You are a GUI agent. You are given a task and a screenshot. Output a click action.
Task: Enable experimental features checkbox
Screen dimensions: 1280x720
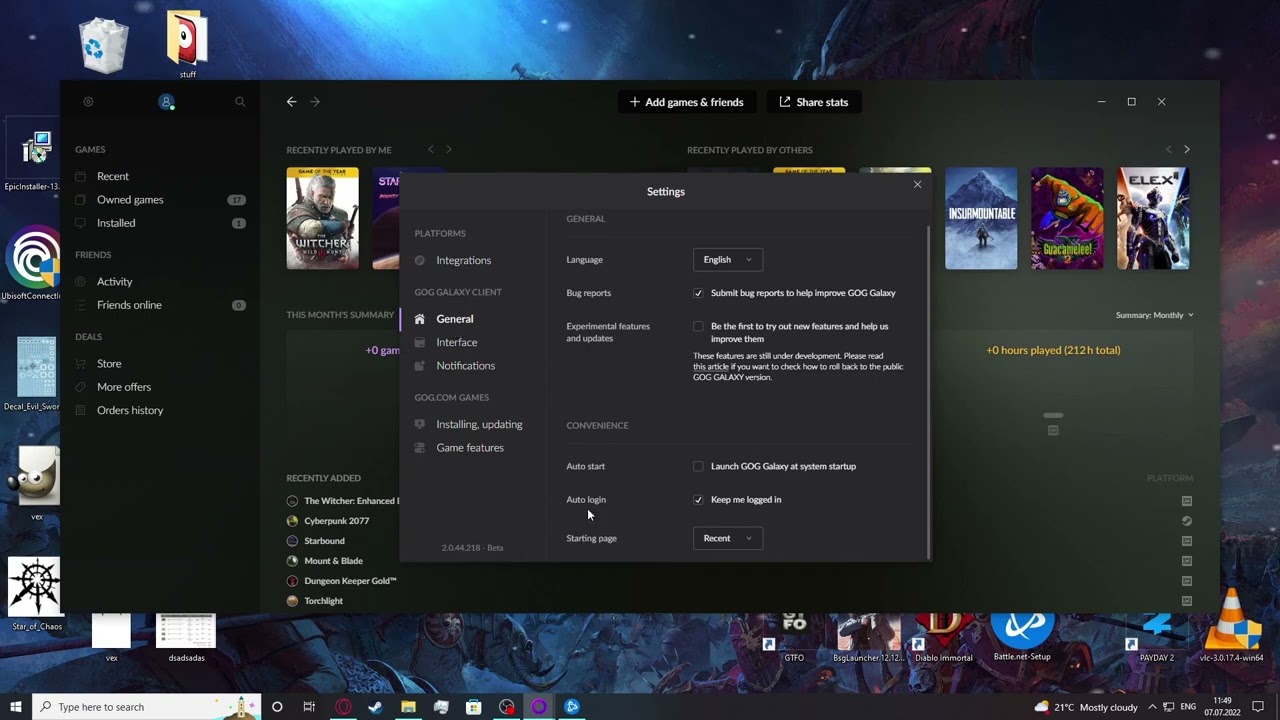(698, 326)
